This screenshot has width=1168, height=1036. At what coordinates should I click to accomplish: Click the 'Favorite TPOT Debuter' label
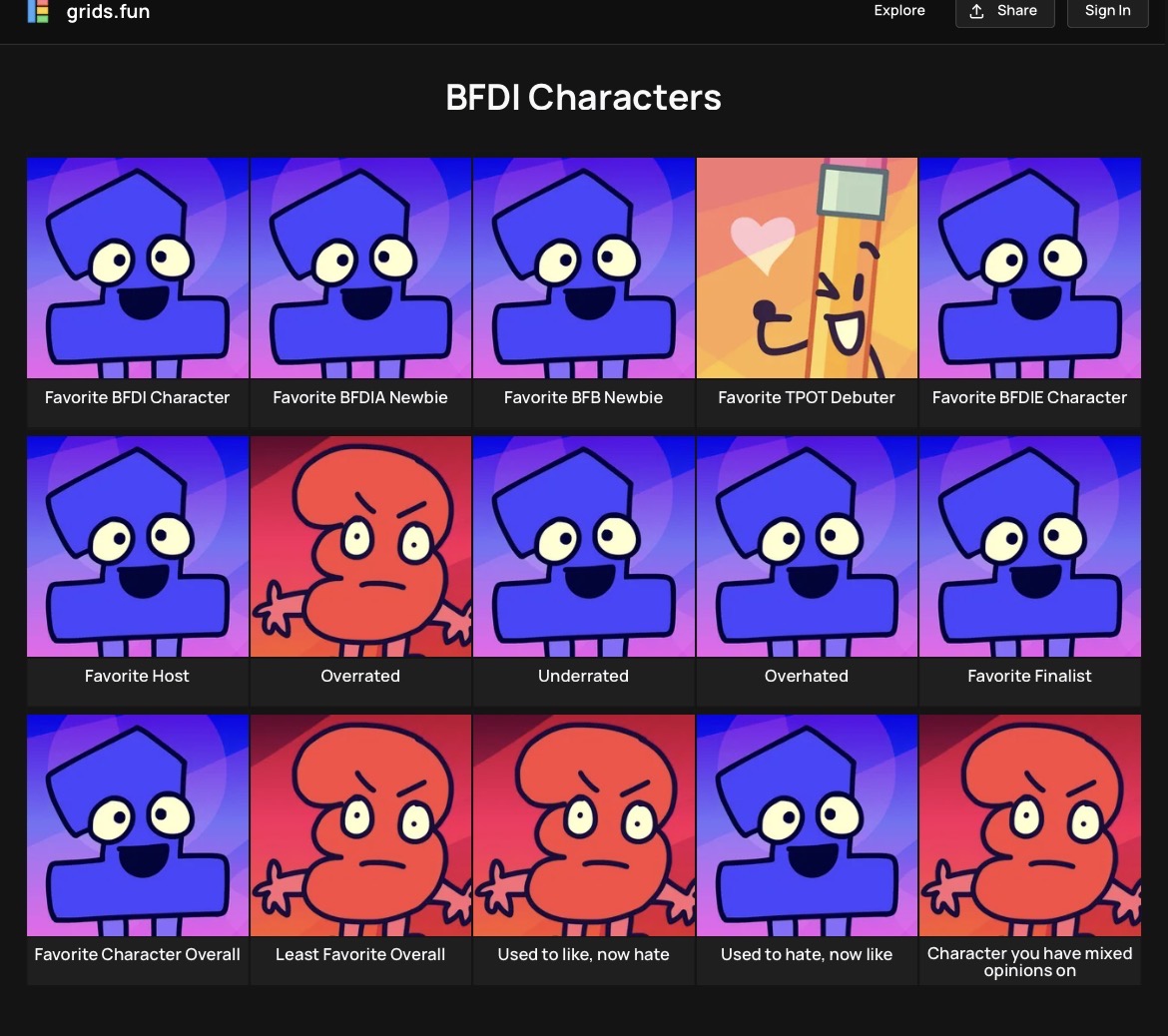[x=807, y=397]
